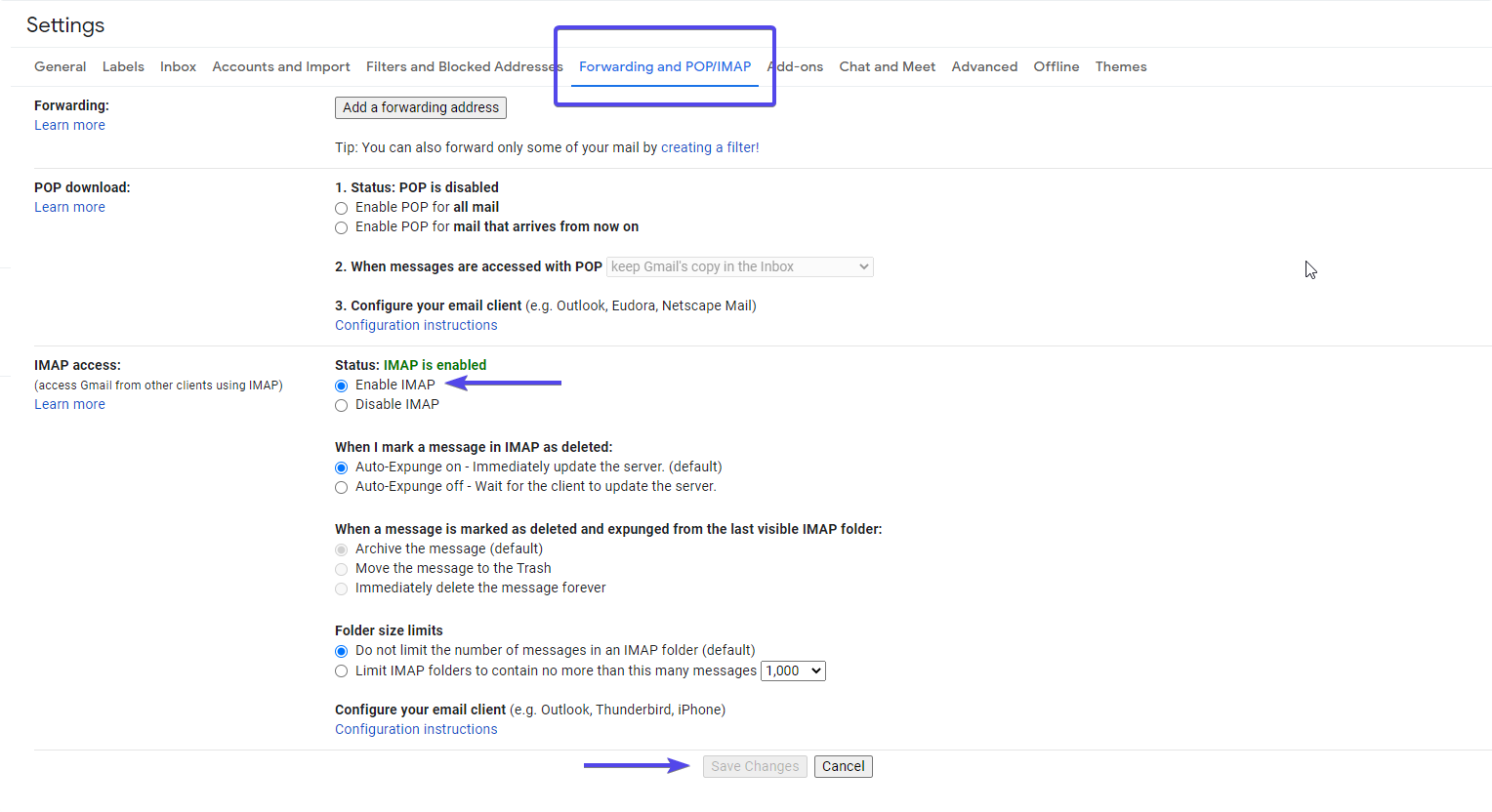Image resolution: width=1492 pixels, height=812 pixels.
Task: Open the keep Gmail's copy dropdown
Action: pyautogui.click(x=740, y=266)
